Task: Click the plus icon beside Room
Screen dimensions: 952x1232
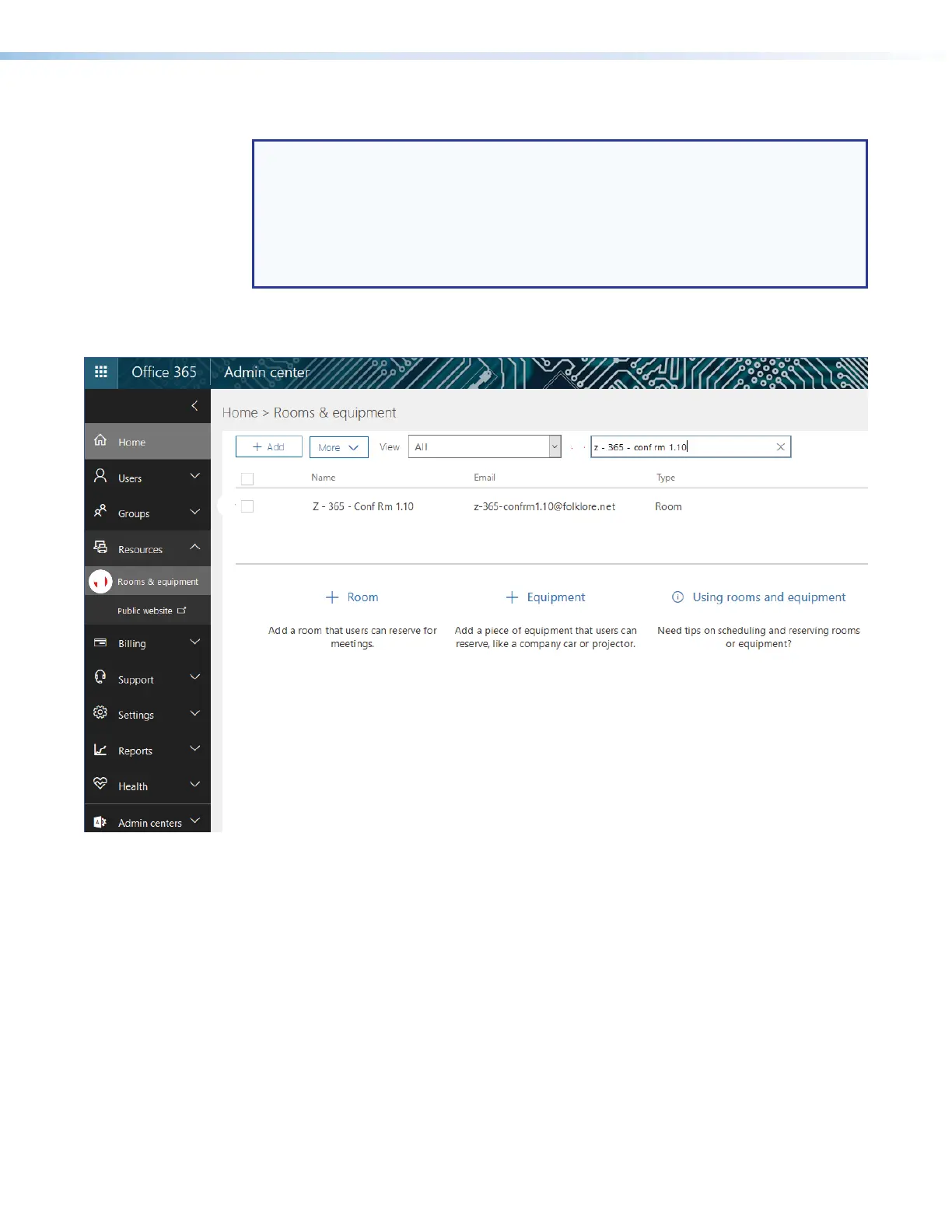Action: 332,597
